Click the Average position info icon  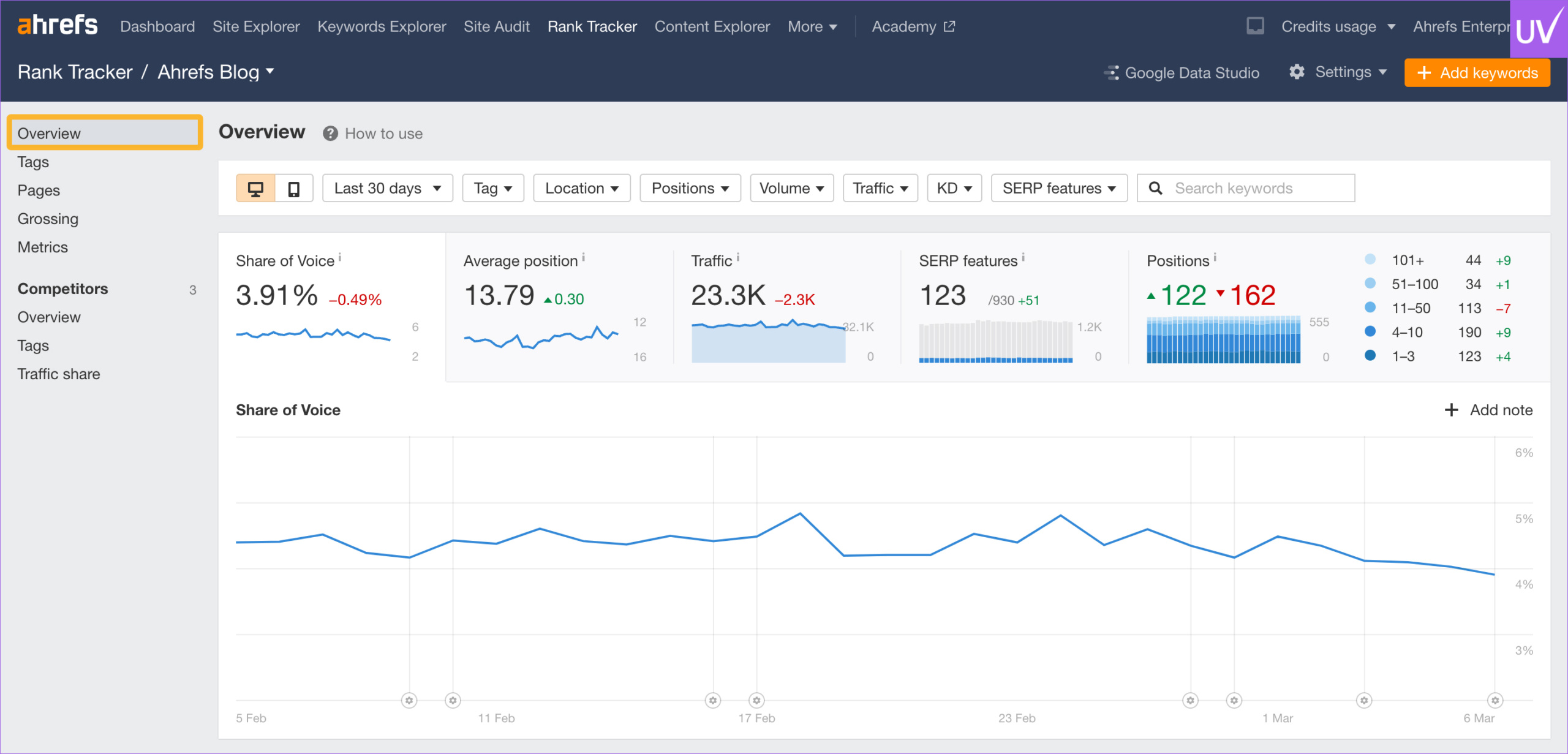tap(583, 257)
